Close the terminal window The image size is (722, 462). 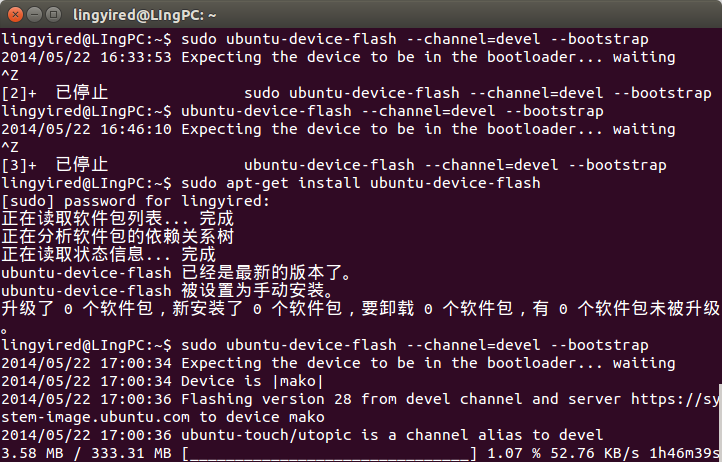tap(13, 14)
